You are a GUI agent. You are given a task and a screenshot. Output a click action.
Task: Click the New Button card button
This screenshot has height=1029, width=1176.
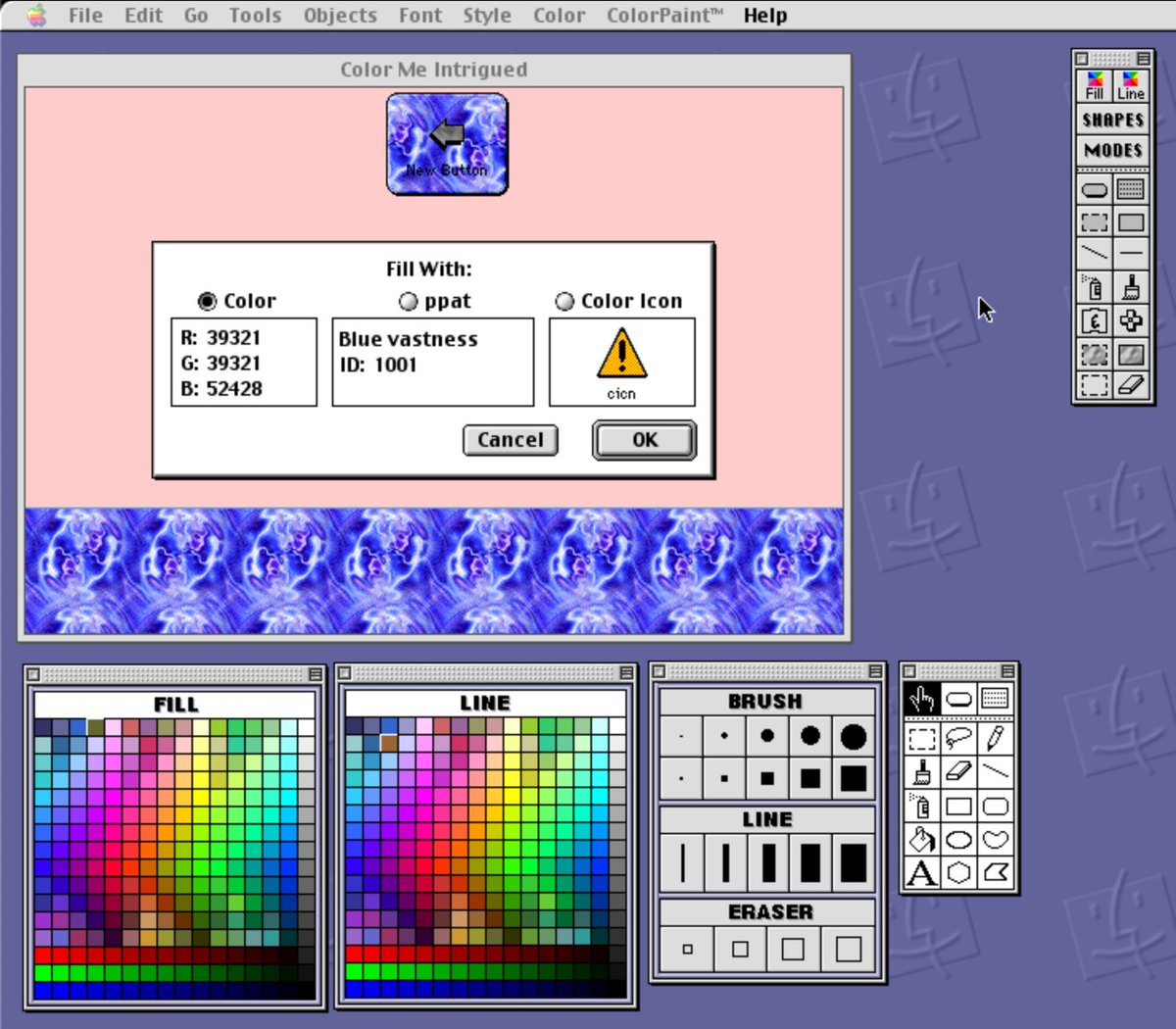447,144
